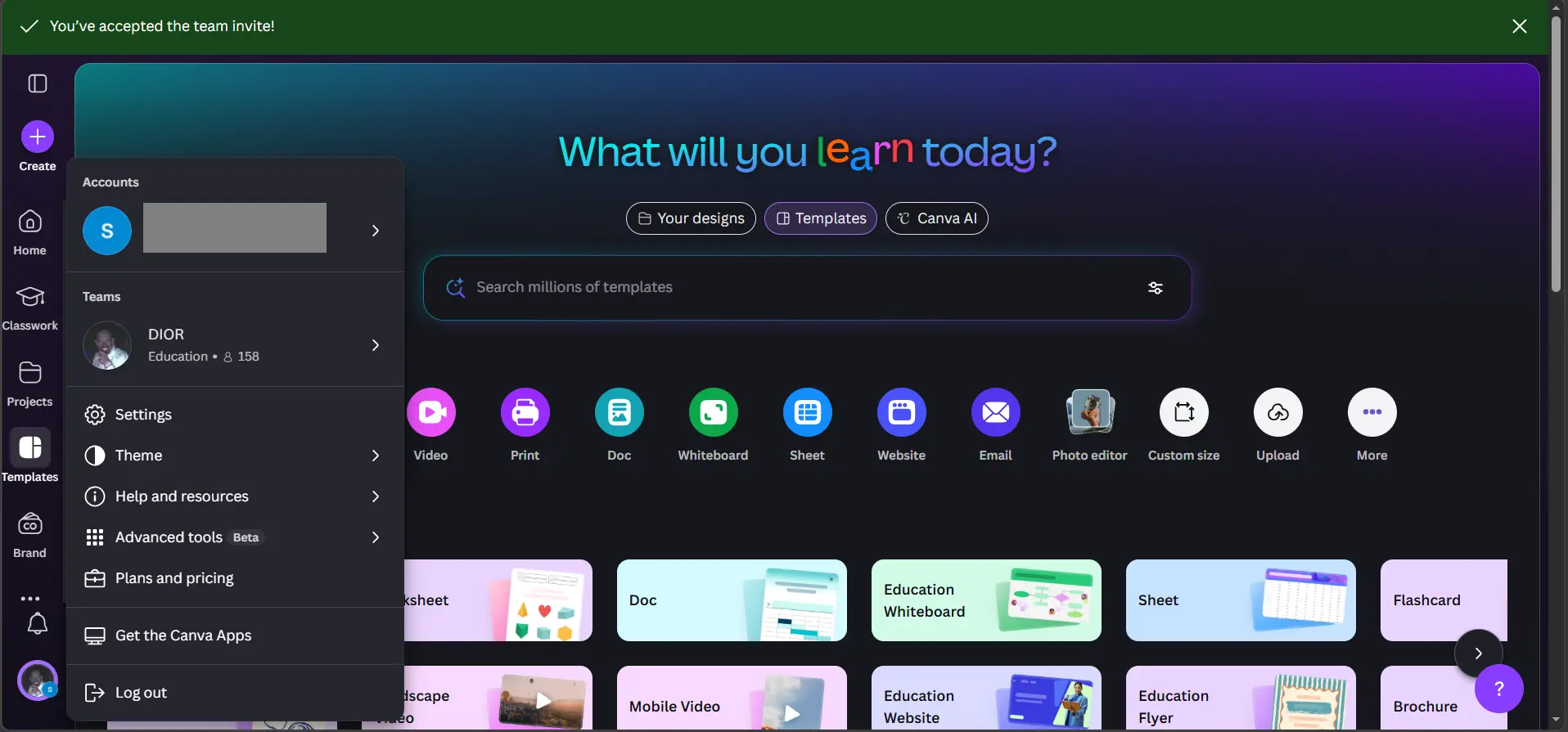Start an Email design
Screen dimensions: 1568x732
[x=996, y=412]
